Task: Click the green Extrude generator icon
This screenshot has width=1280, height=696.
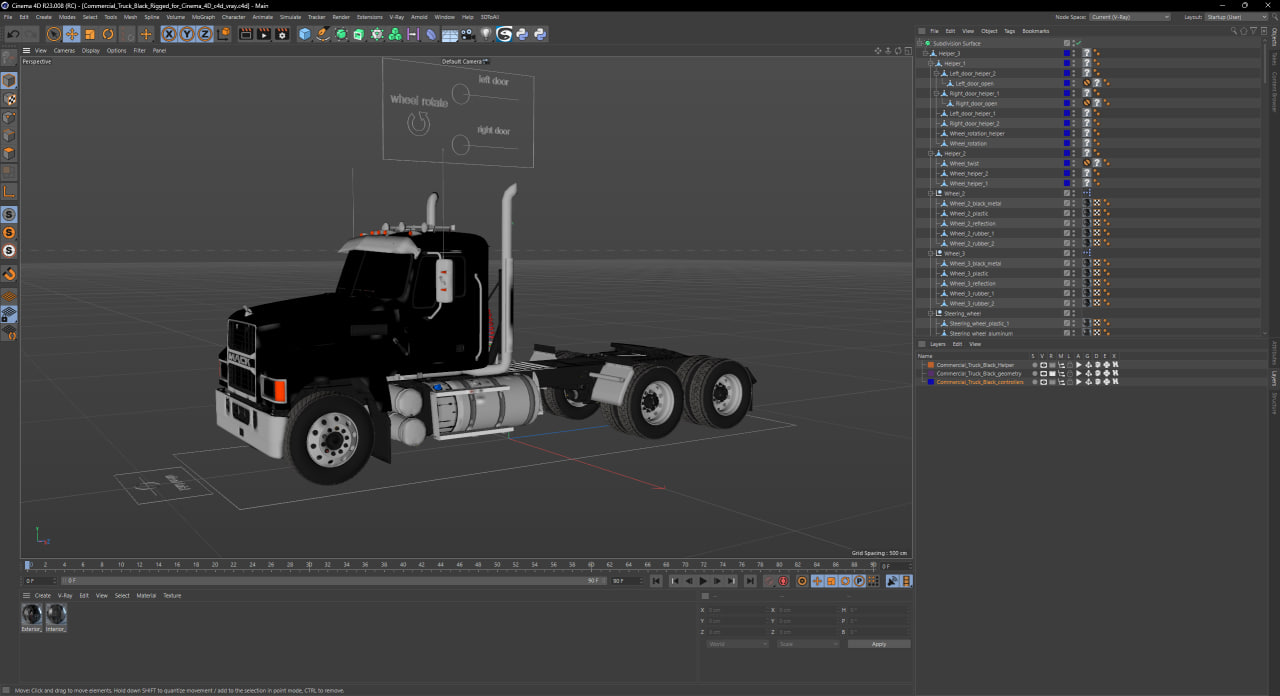Action: tap(359, 34)
